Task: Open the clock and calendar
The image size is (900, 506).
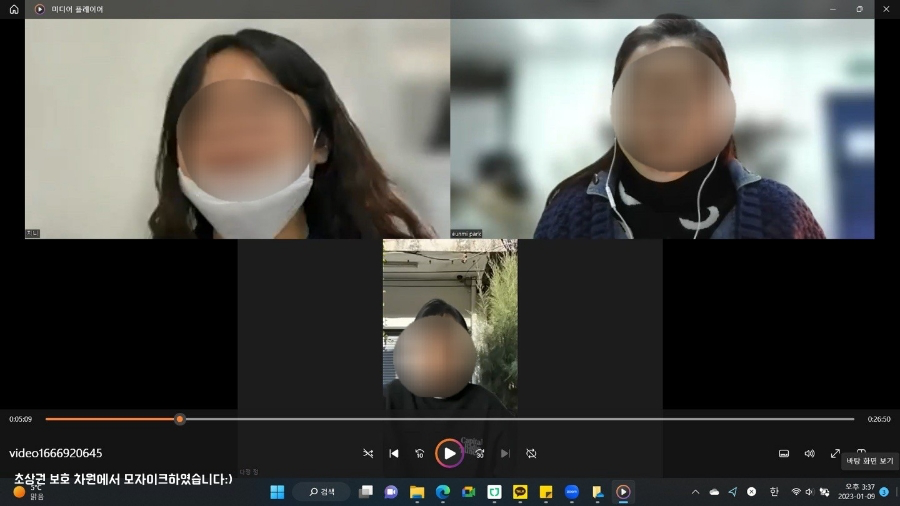Action: point(856,492)
